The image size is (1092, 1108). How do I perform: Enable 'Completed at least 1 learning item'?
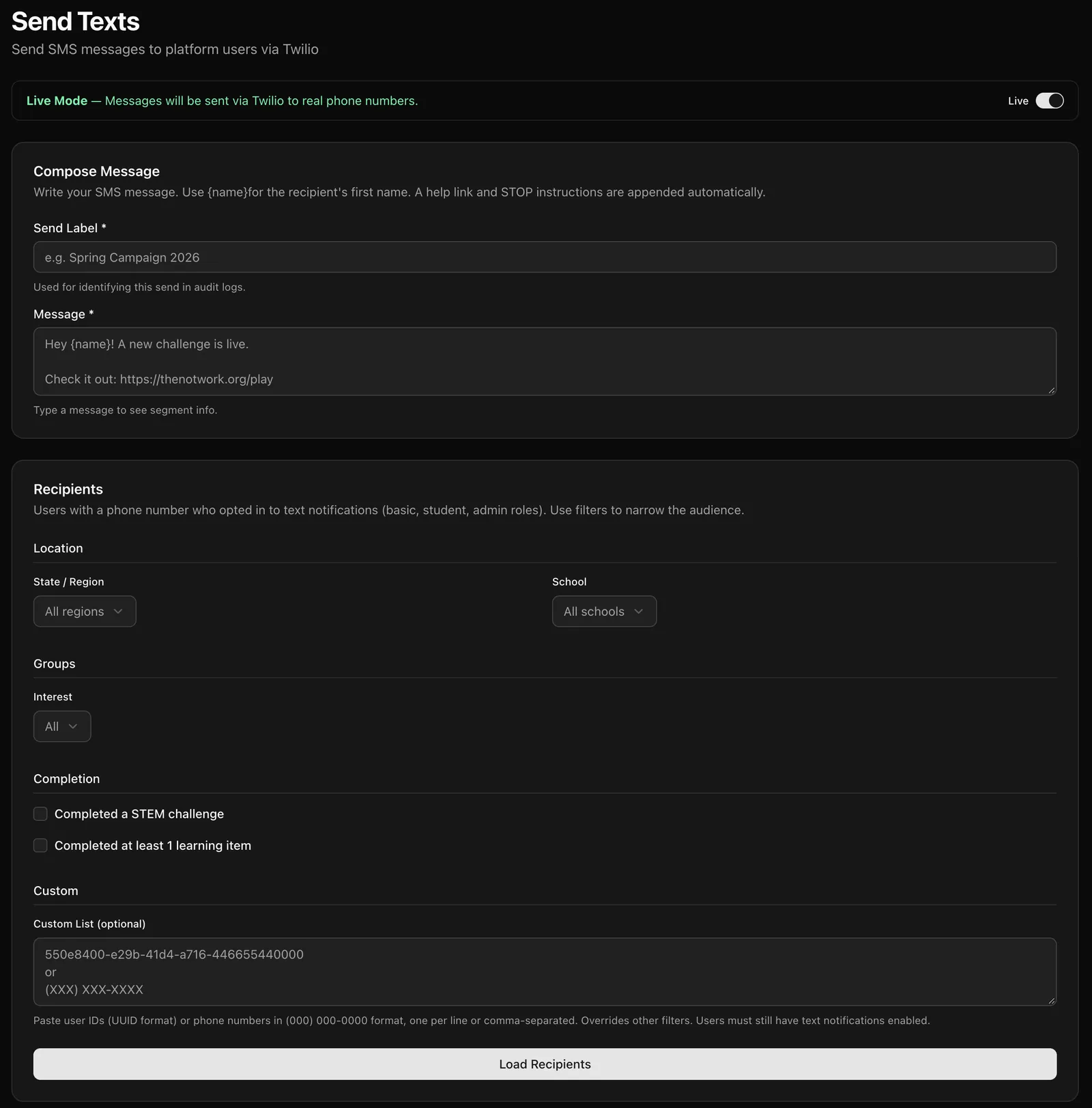(41, 845)
